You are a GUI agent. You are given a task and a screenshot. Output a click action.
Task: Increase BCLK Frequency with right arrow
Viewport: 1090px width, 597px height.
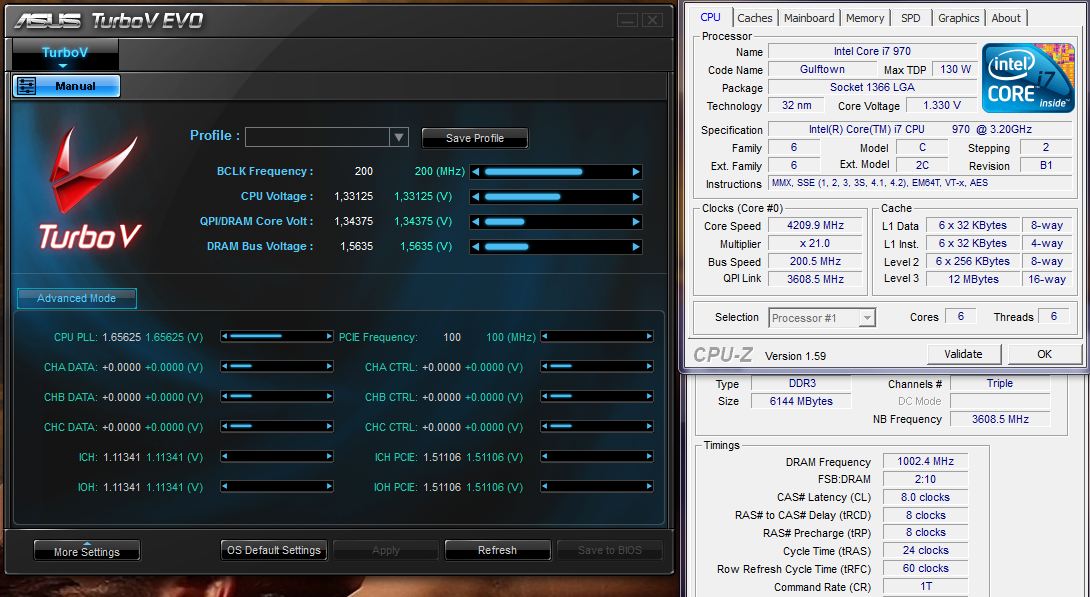[x=636, y=172]
